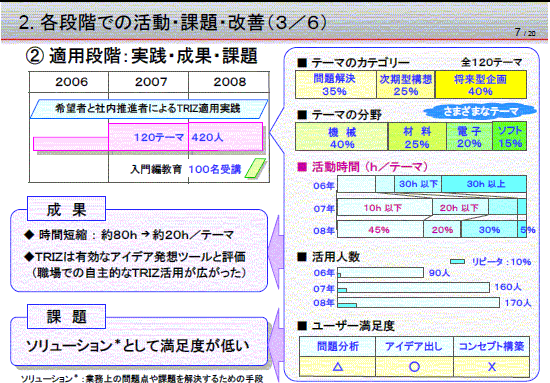Viewport: 550px width, 383px height.
Task: Click the pink 120テーマ bar
Action: (148, 137)
